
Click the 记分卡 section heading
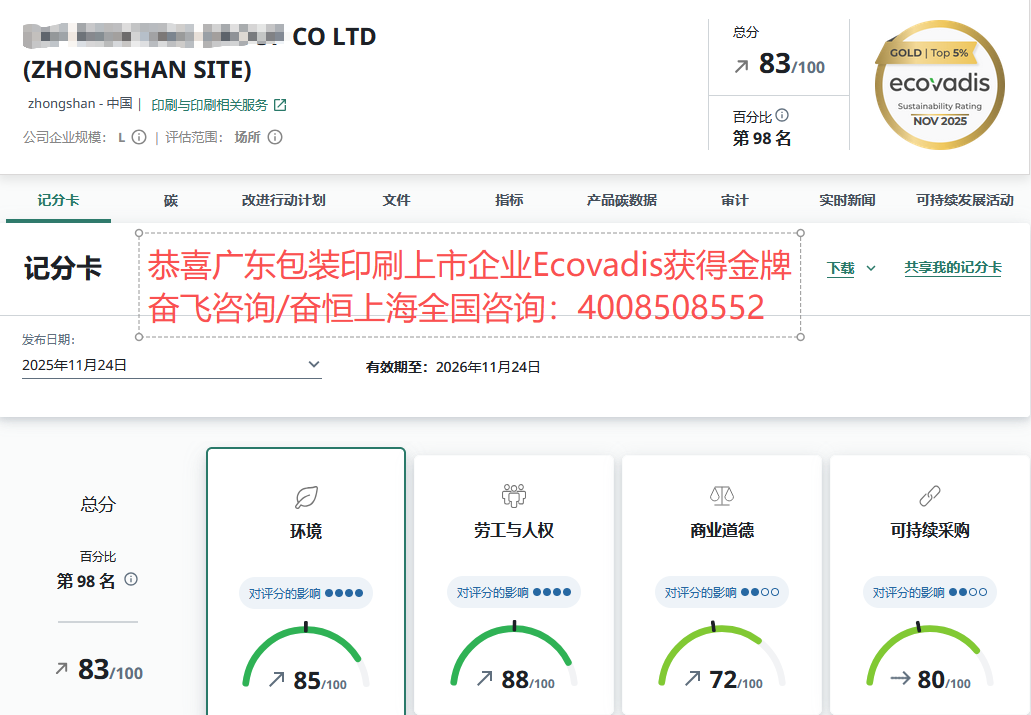point(62,268)
